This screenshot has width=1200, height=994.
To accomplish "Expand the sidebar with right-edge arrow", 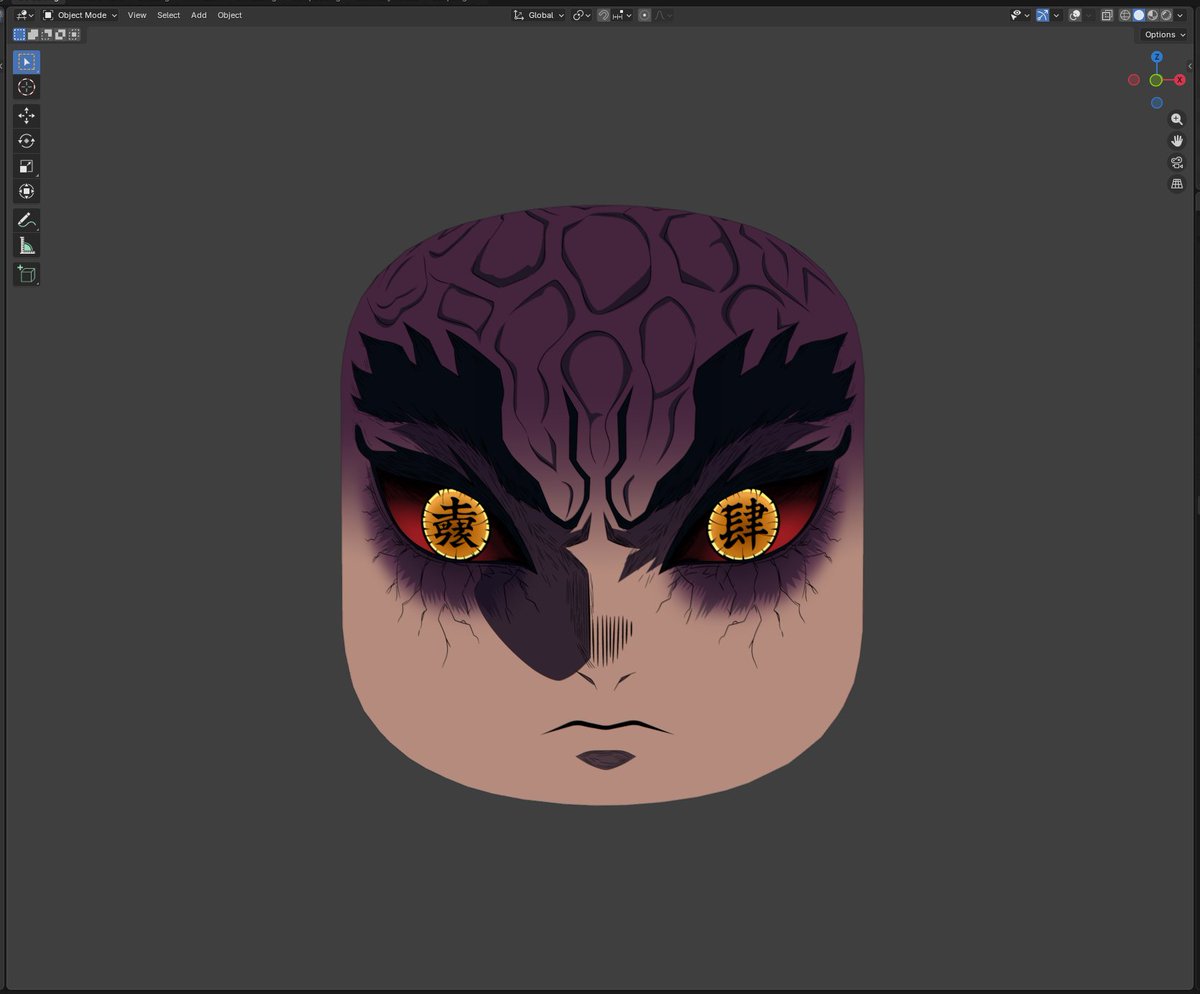I will pyautogui.click(x=1190, y=65).
